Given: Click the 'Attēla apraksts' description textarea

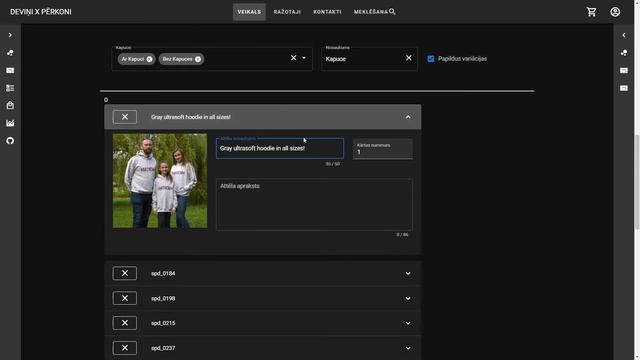Looking at the screenshot, I should 314,204.
